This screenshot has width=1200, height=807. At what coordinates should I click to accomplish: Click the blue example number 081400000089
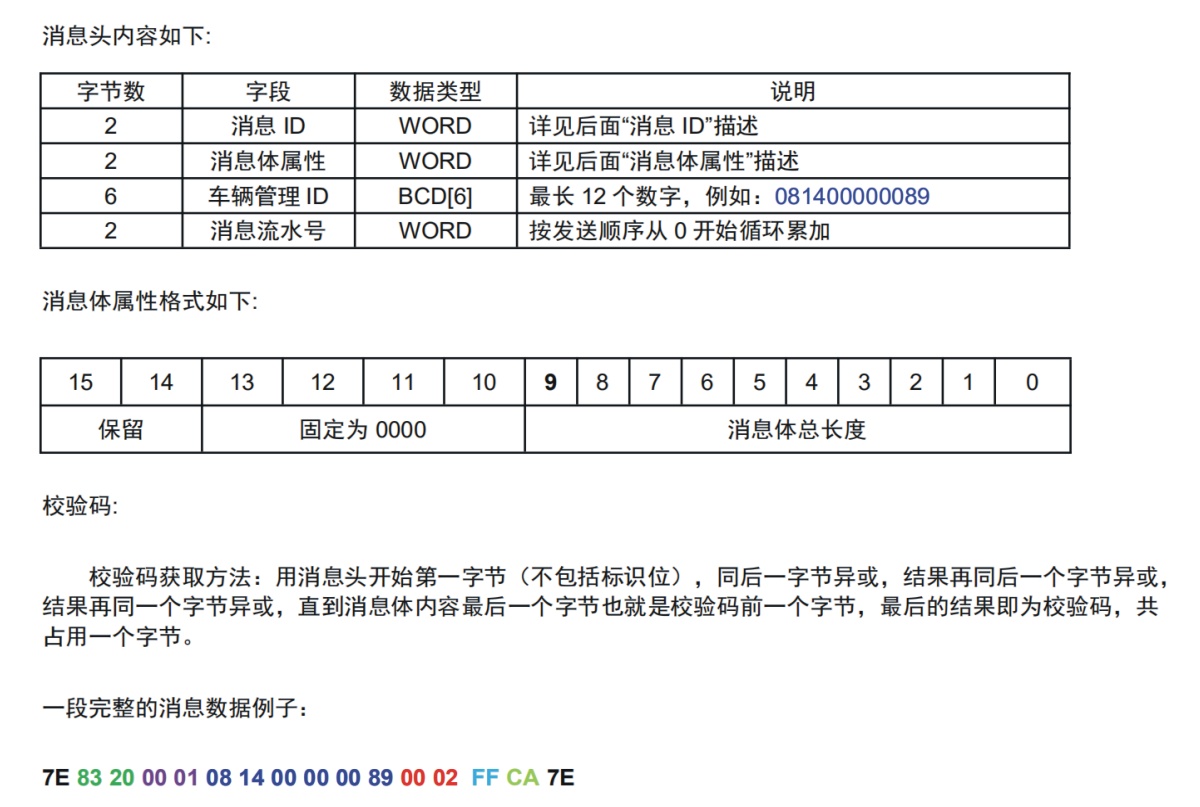pos(852,196)
